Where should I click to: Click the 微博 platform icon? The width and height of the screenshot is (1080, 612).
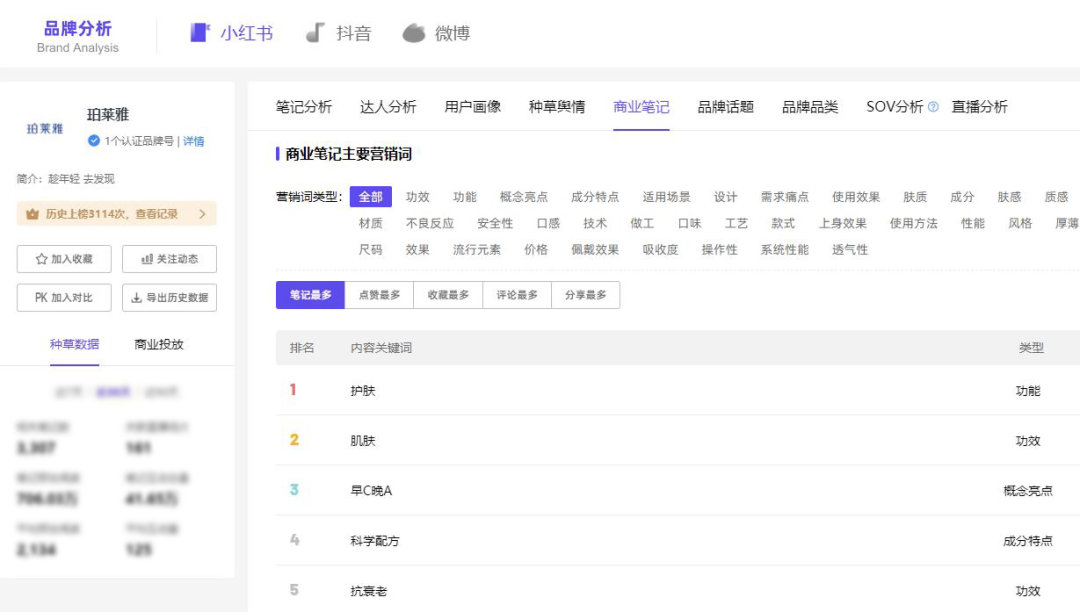point(414,33)
